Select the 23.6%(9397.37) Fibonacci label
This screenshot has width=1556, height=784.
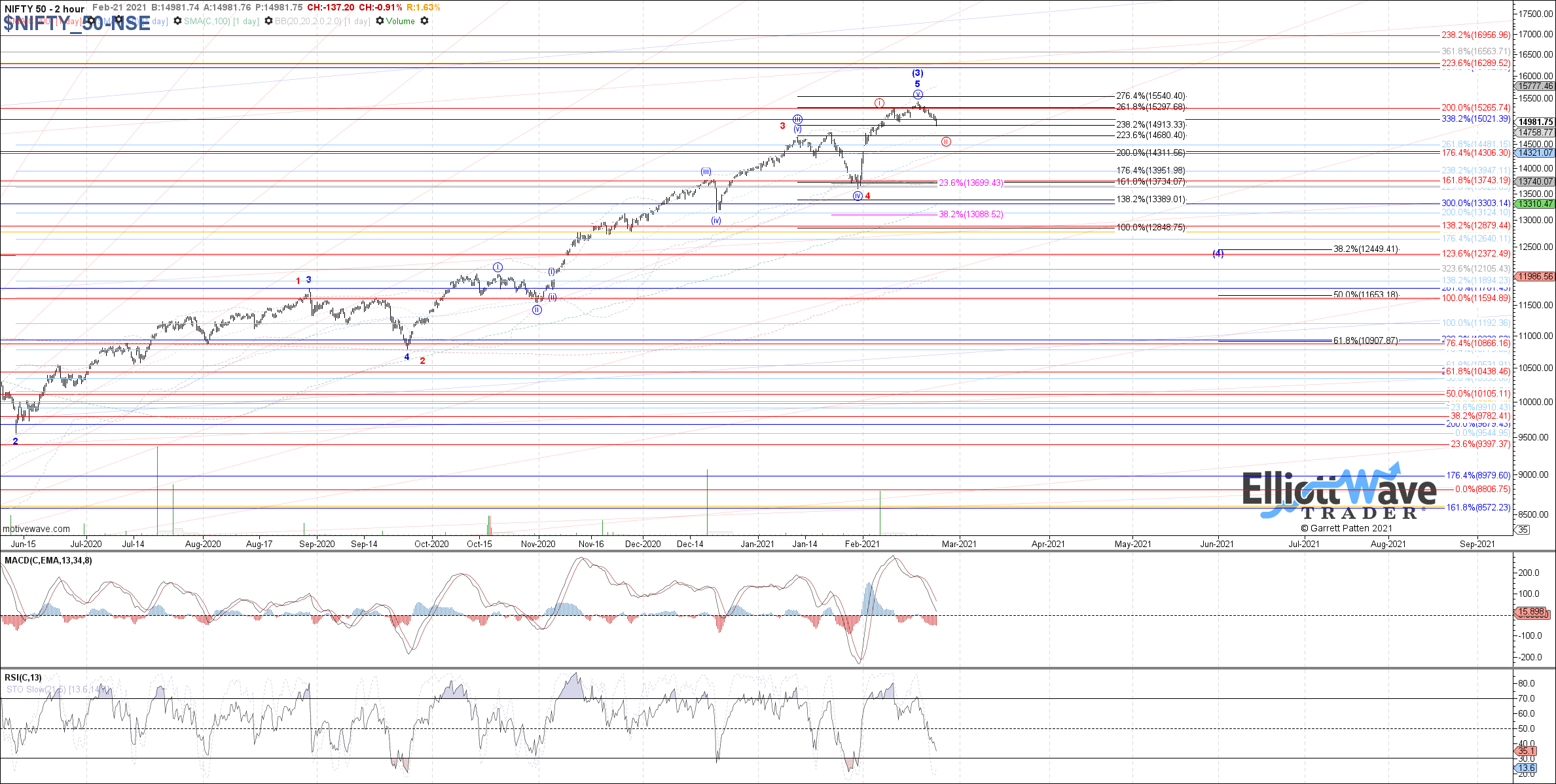pos(1481,444)
